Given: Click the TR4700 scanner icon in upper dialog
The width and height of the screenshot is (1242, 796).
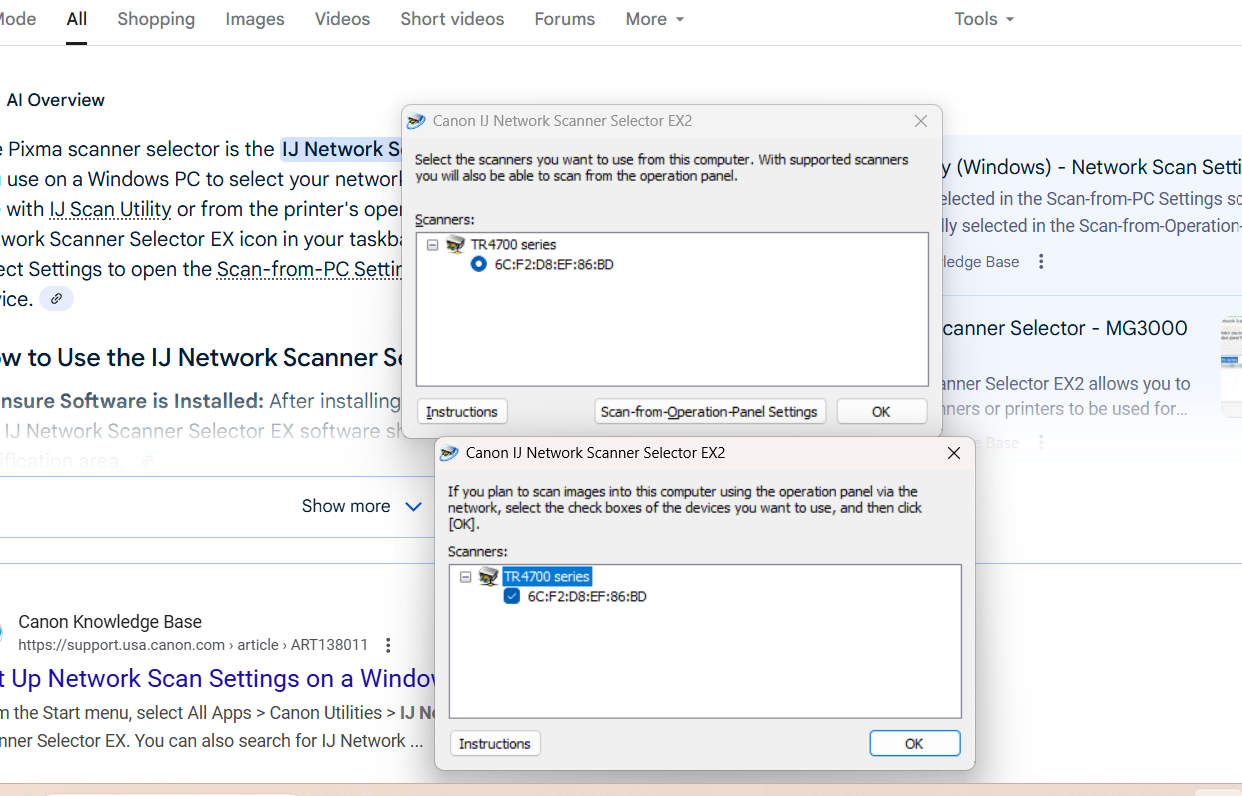Looking at the screenshot, I should click(x=455, y=245).
